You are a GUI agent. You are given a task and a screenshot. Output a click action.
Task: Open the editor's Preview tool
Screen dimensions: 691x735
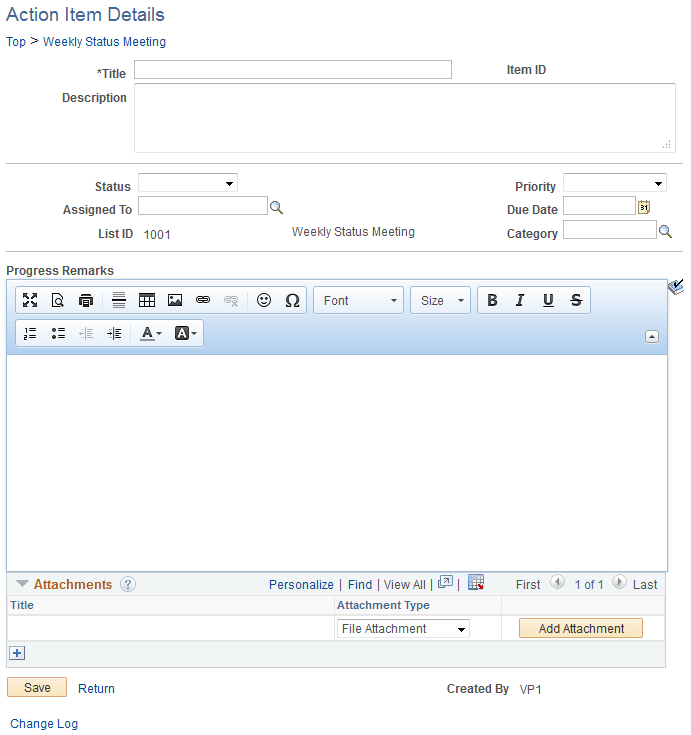tap(58, 300)
